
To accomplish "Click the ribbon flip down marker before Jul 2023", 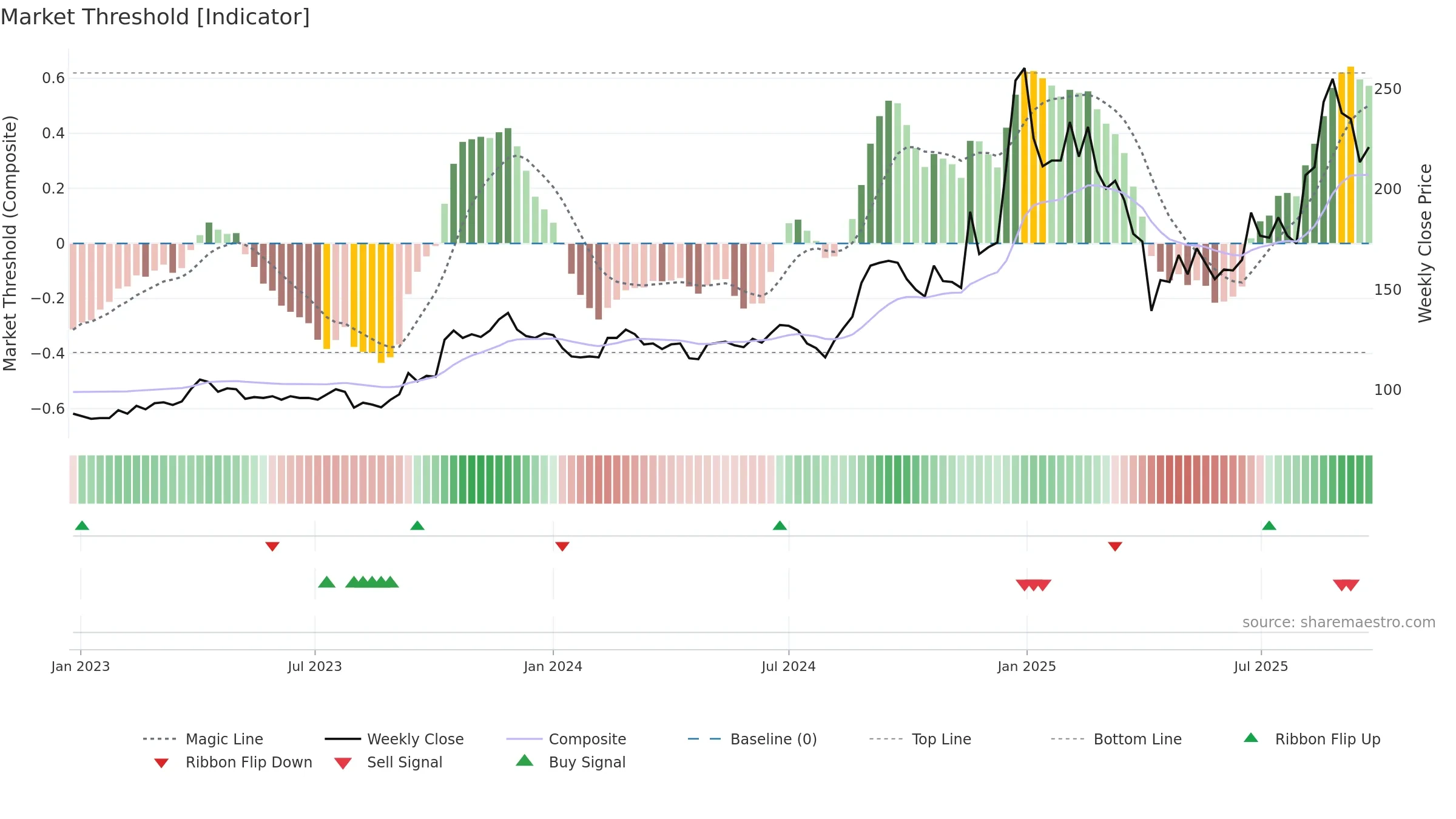I will pyautogui.click(x=272, y=547).
